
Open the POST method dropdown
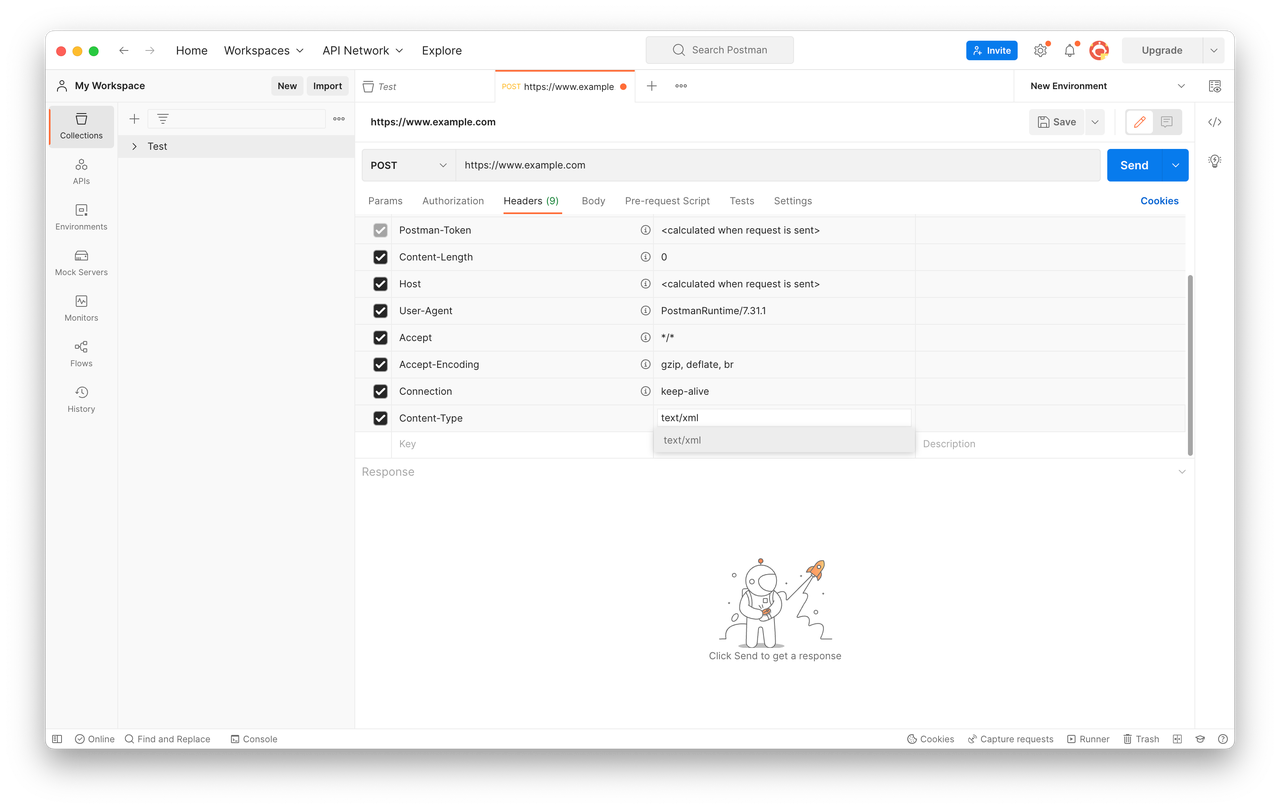pos(407,164)
